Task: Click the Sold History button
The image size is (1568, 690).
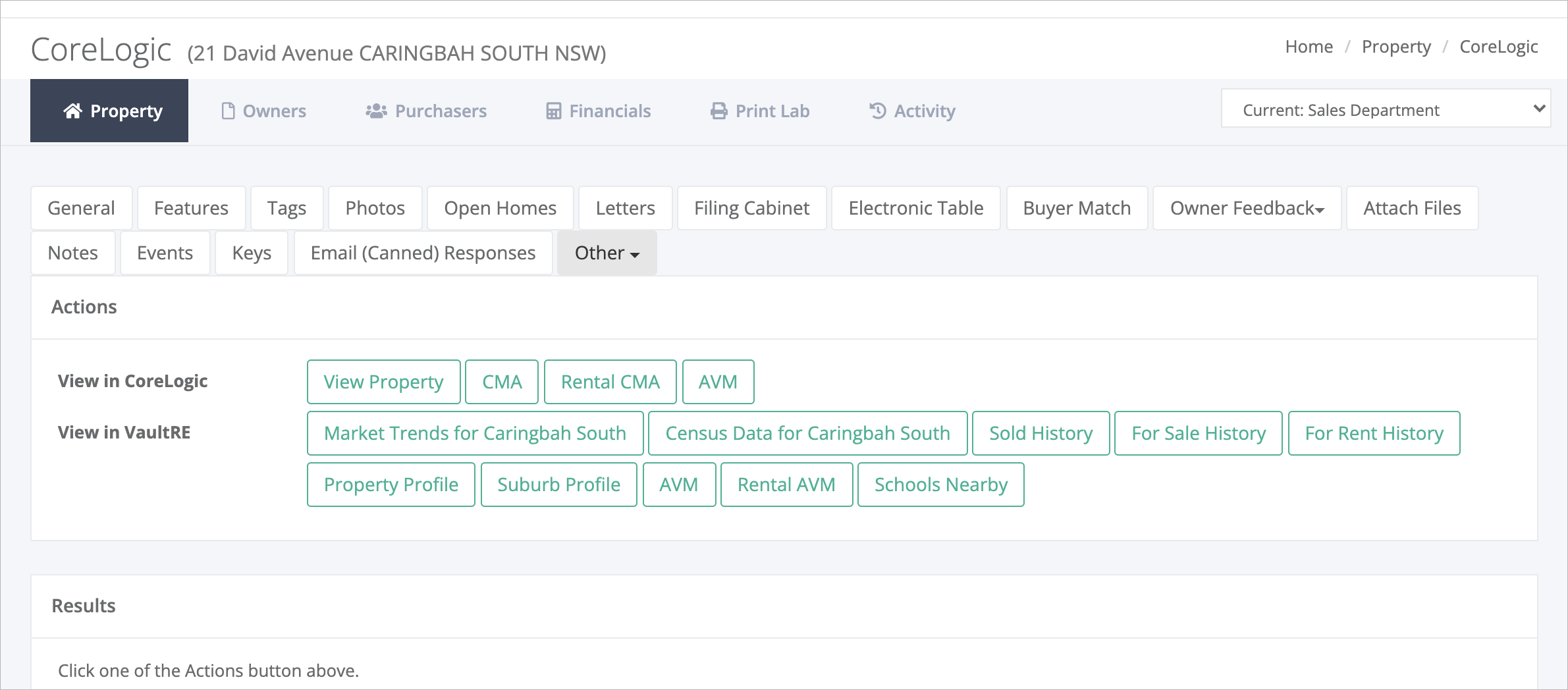Action: [1041, 433]
